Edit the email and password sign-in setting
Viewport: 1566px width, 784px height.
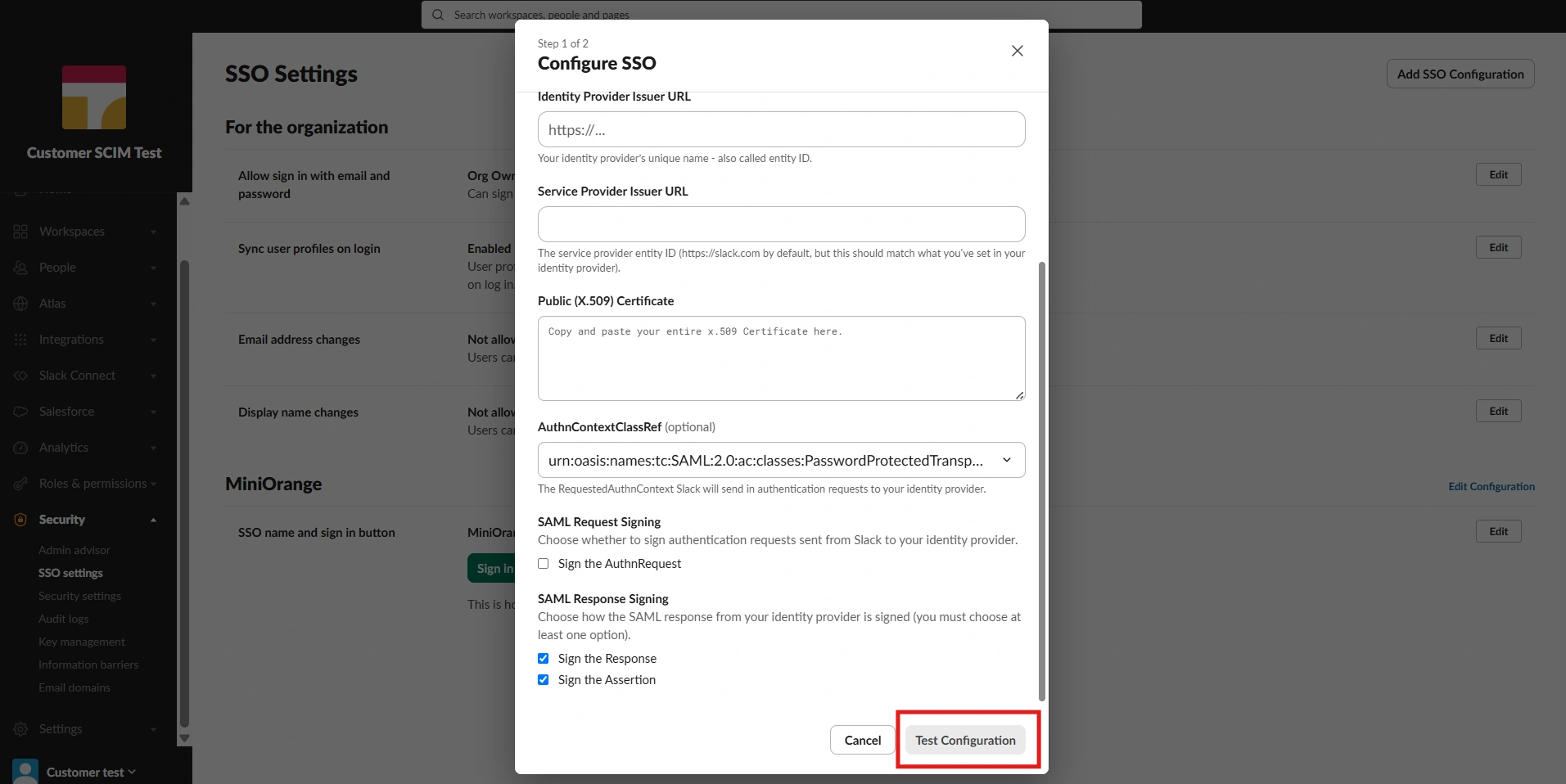(1499, 174)
